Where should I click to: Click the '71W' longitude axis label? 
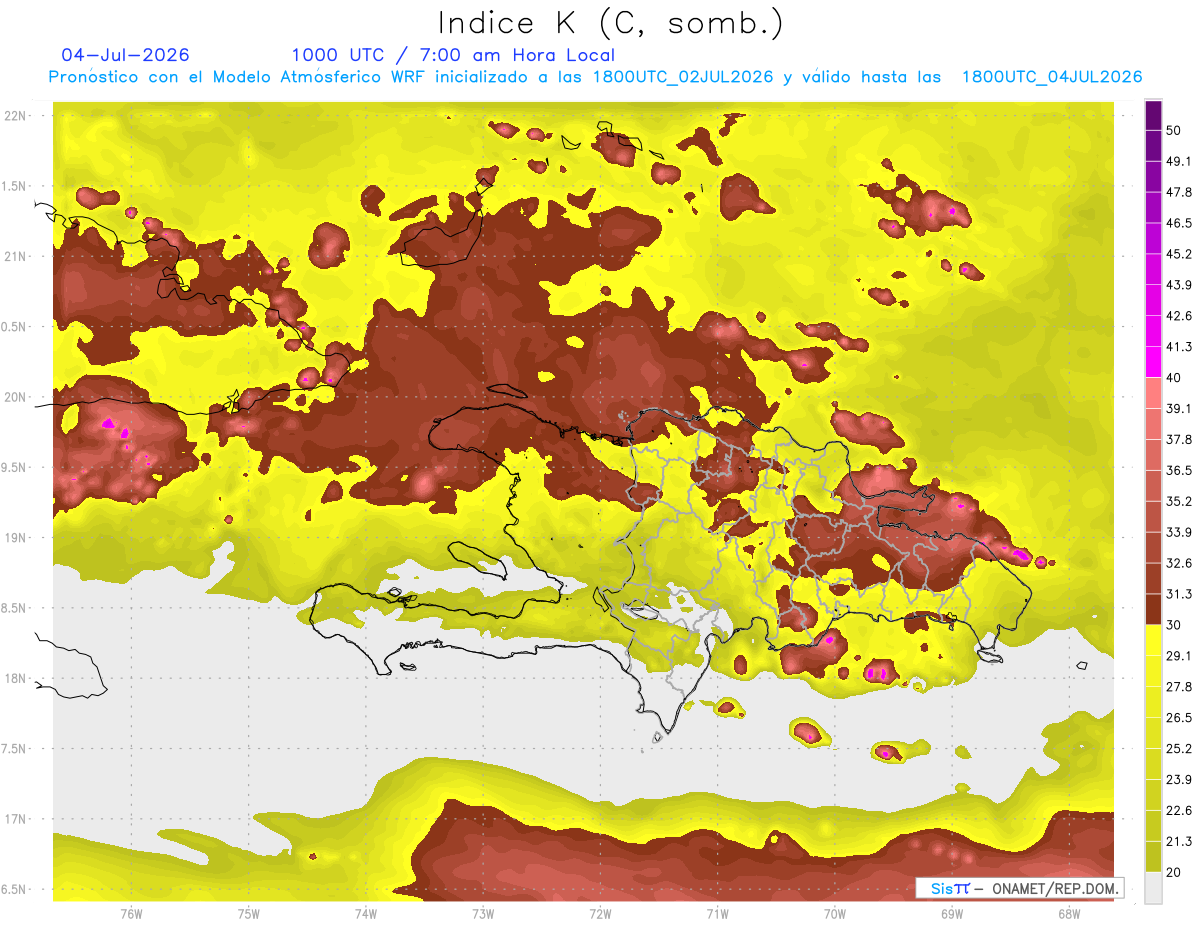(717, 914)
